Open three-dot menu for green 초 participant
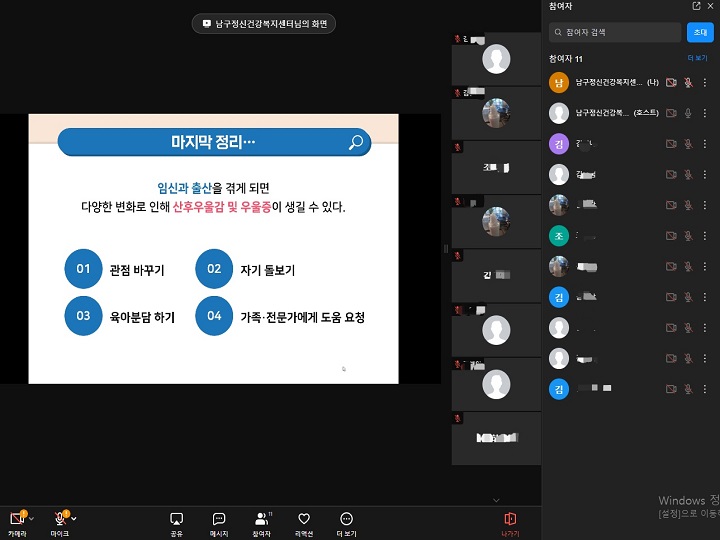720x540 pixels. (x=704, y=236)
